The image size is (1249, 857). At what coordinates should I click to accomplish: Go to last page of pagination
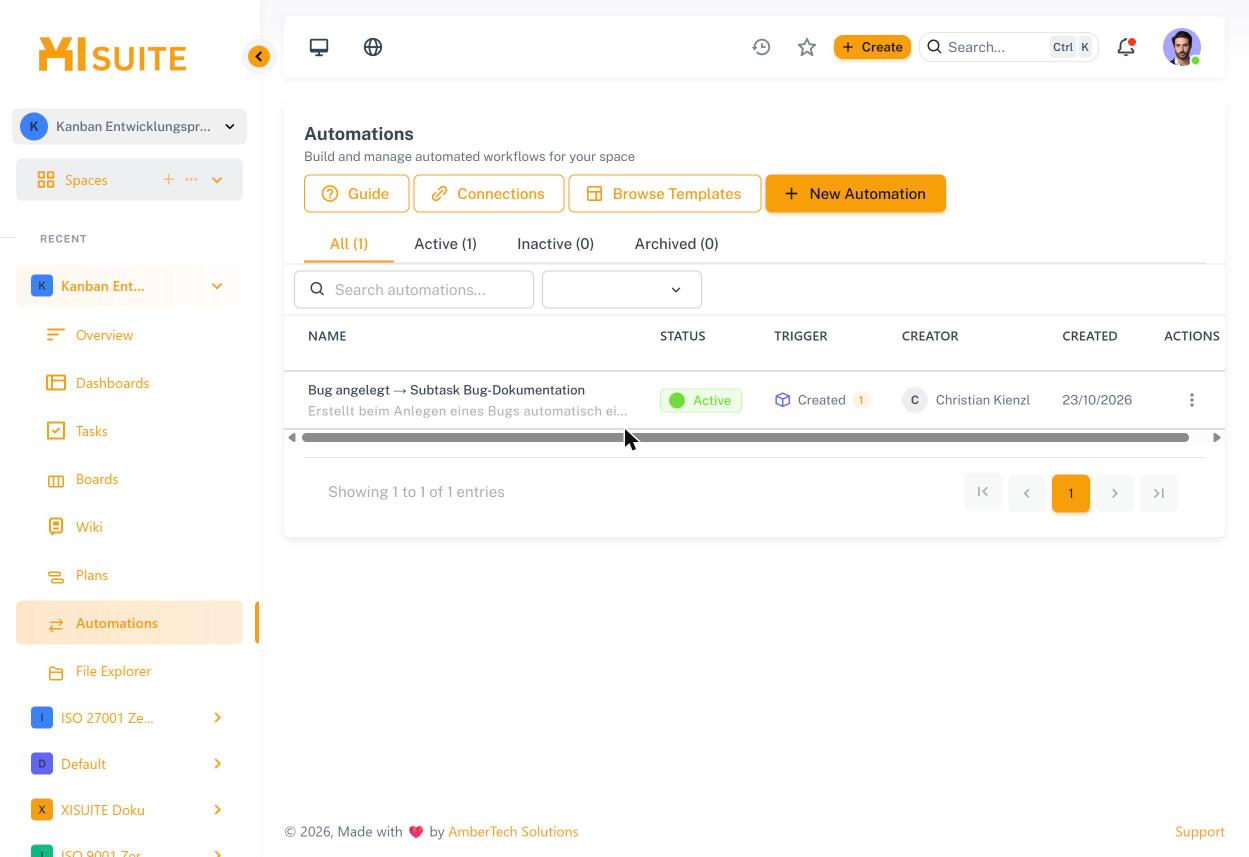click(1159, 493)
